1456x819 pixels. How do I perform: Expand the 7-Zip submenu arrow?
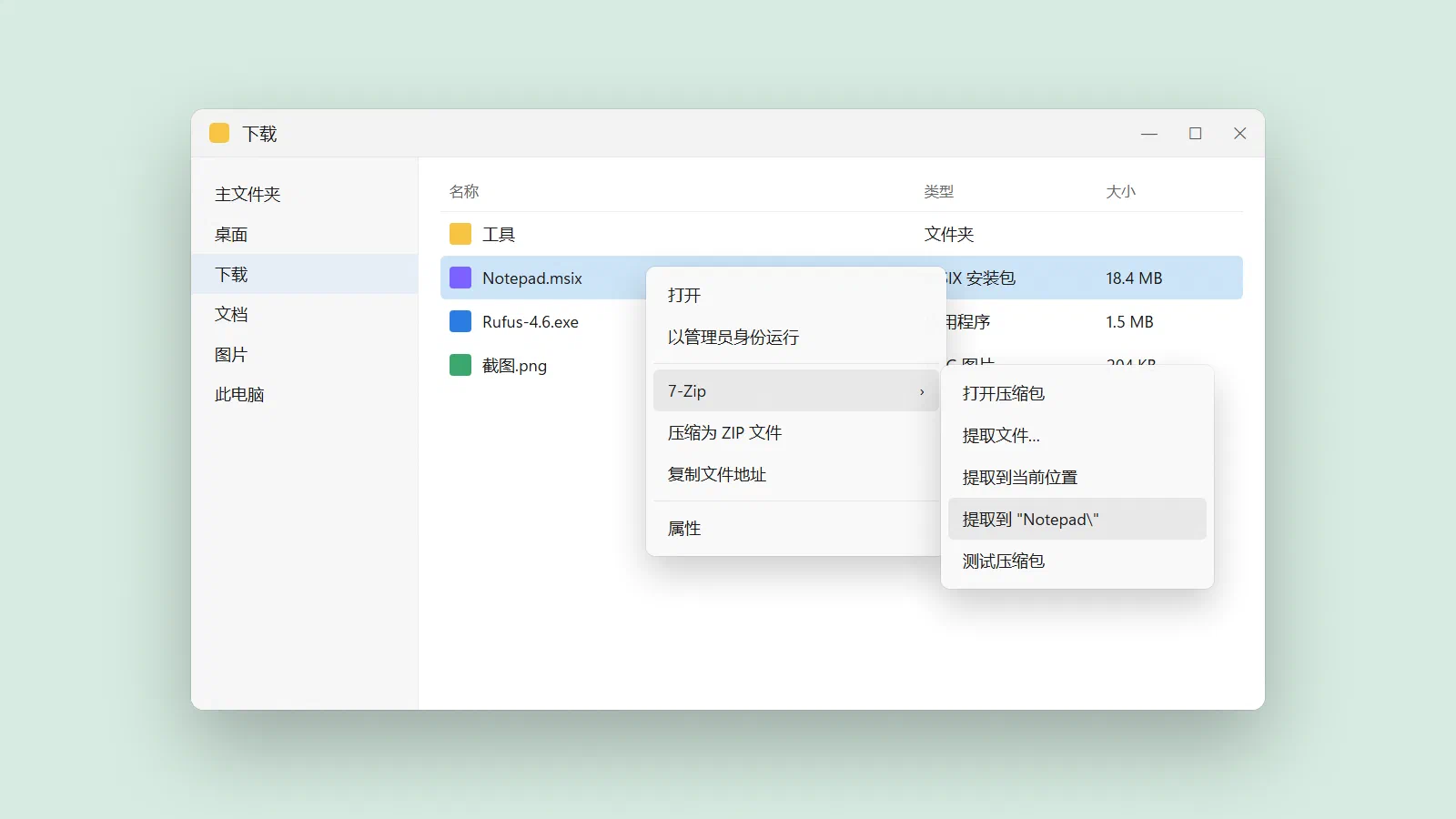(x=922, y=391)
